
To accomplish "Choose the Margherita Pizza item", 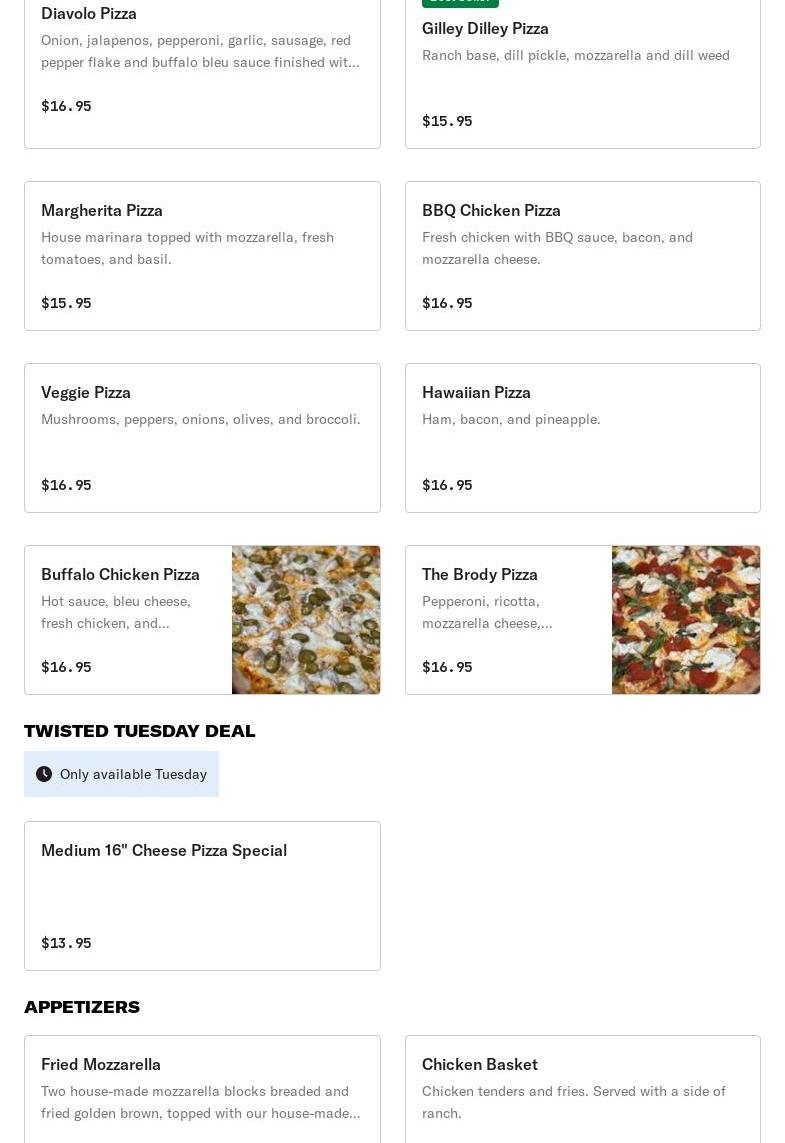I will [203, 256].
